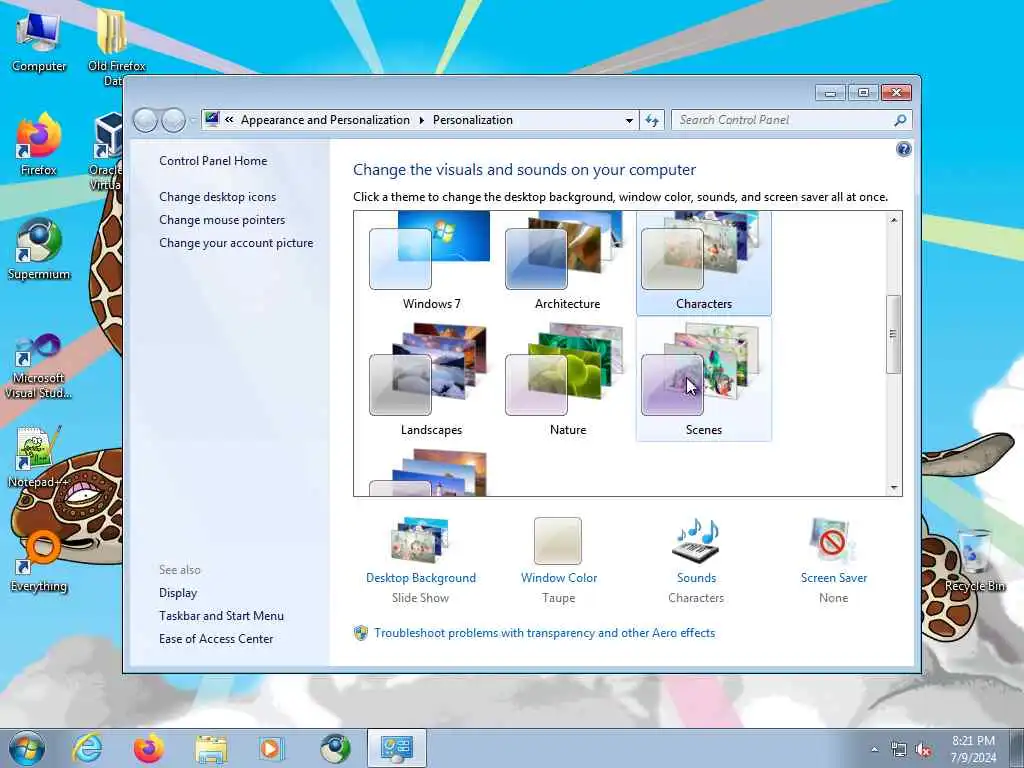Launch Supermium from the taskbar
The height and width of the screenshot is (768, 1024).
point(335,748)
